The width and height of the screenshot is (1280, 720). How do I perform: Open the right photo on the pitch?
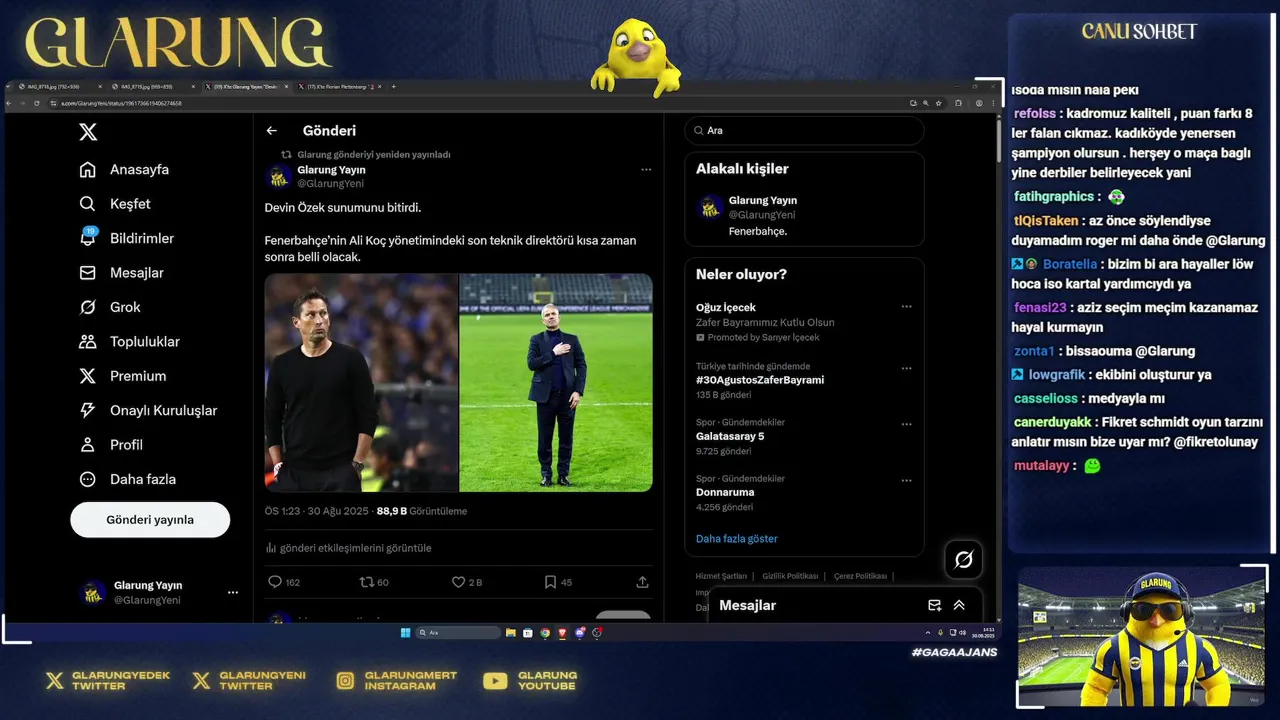point(556,383)
